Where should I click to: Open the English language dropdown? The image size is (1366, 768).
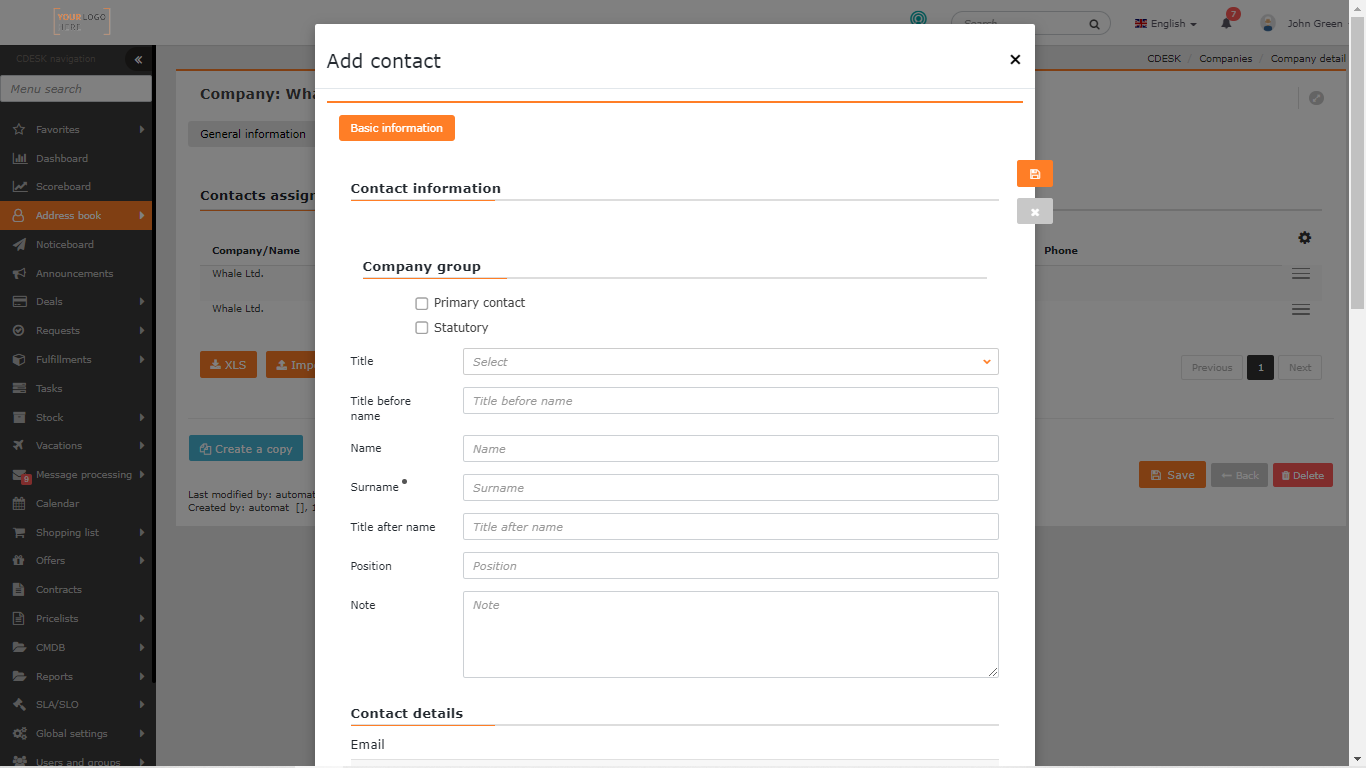coord(1165,24)
